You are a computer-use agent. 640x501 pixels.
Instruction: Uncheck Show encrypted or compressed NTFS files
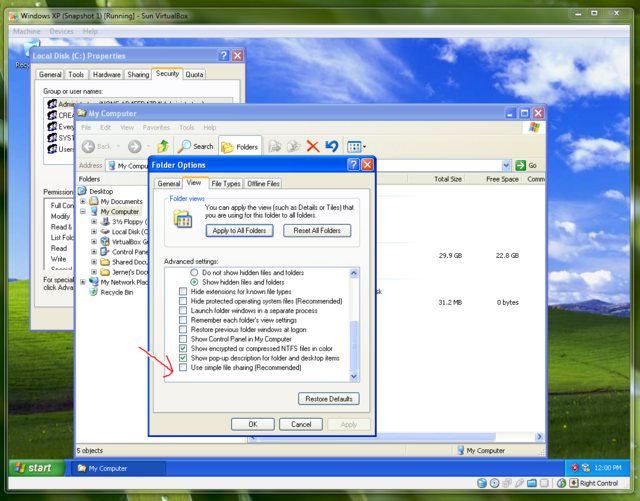(183, 348)
